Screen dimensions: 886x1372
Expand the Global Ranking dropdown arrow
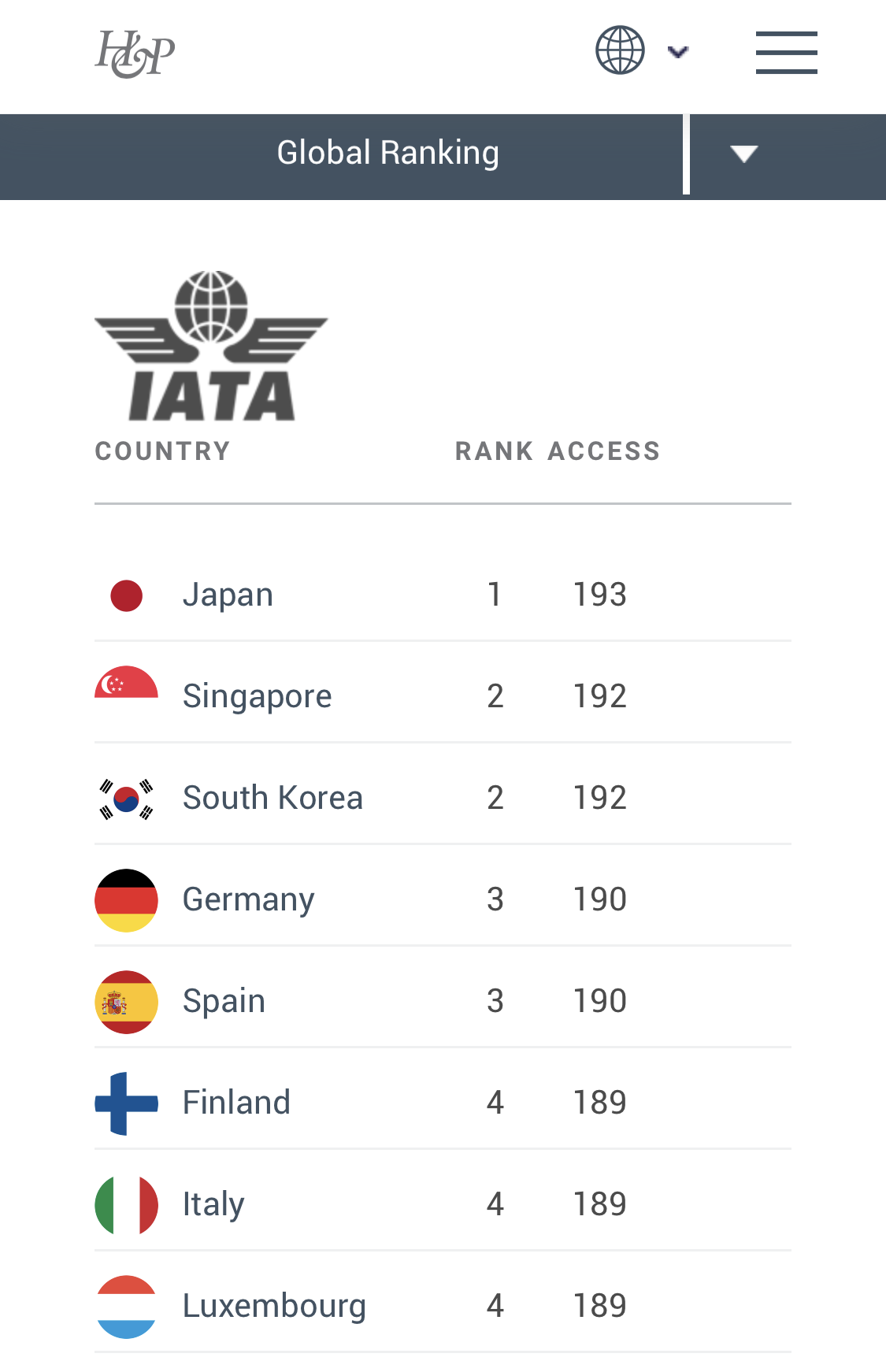(x=743, y=154)
